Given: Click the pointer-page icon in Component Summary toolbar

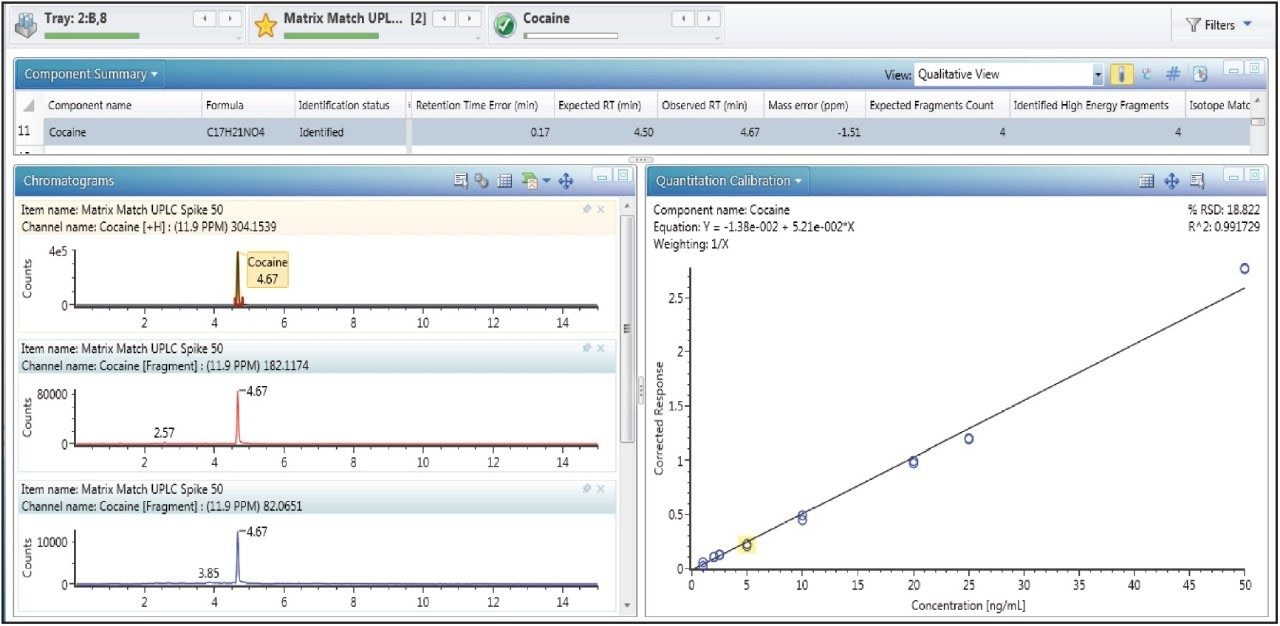Looking at the screenshot, I should (1200, 74).
